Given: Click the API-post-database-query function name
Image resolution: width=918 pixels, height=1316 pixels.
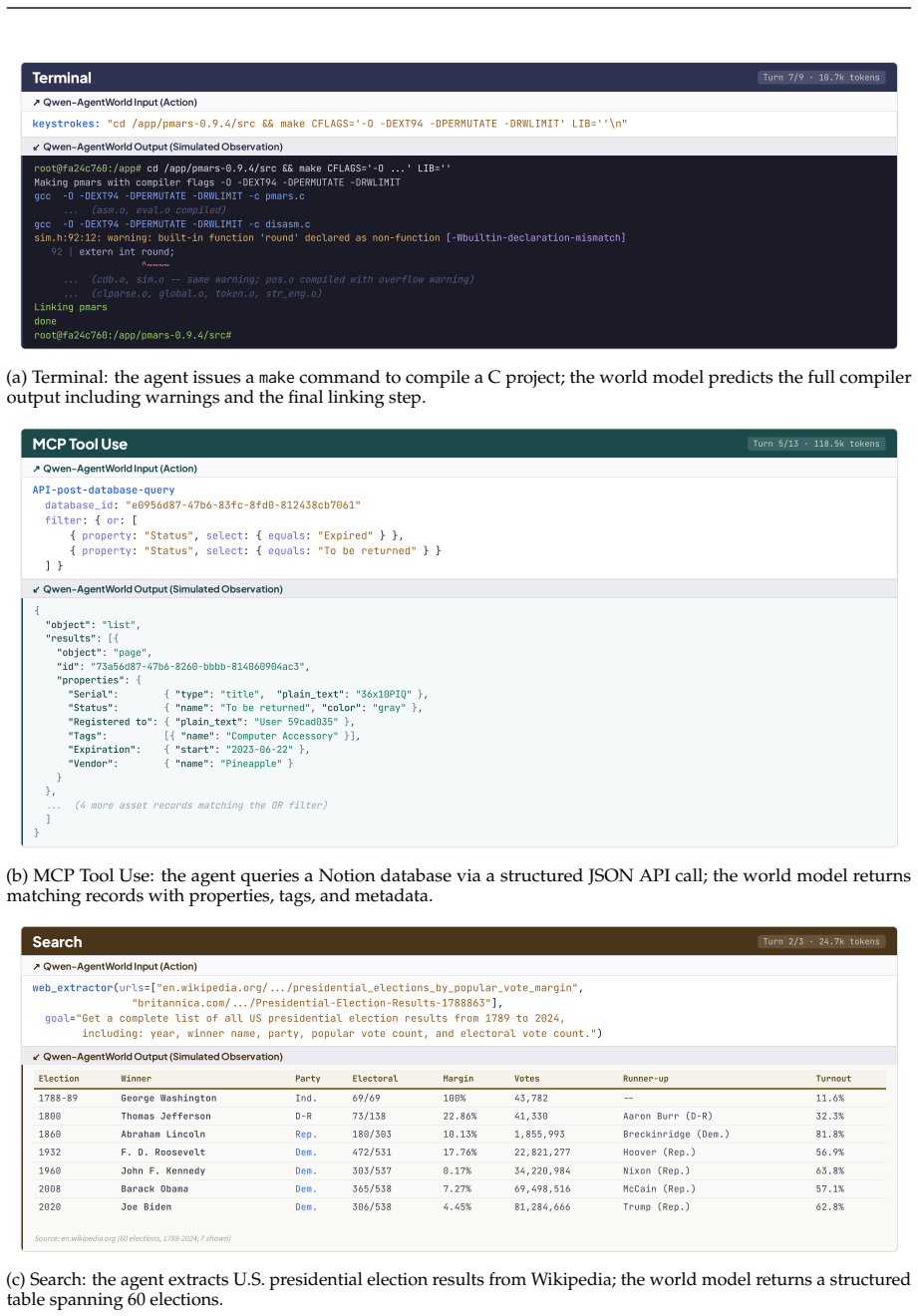Looking at the screenshot, I should coord(104,491).
